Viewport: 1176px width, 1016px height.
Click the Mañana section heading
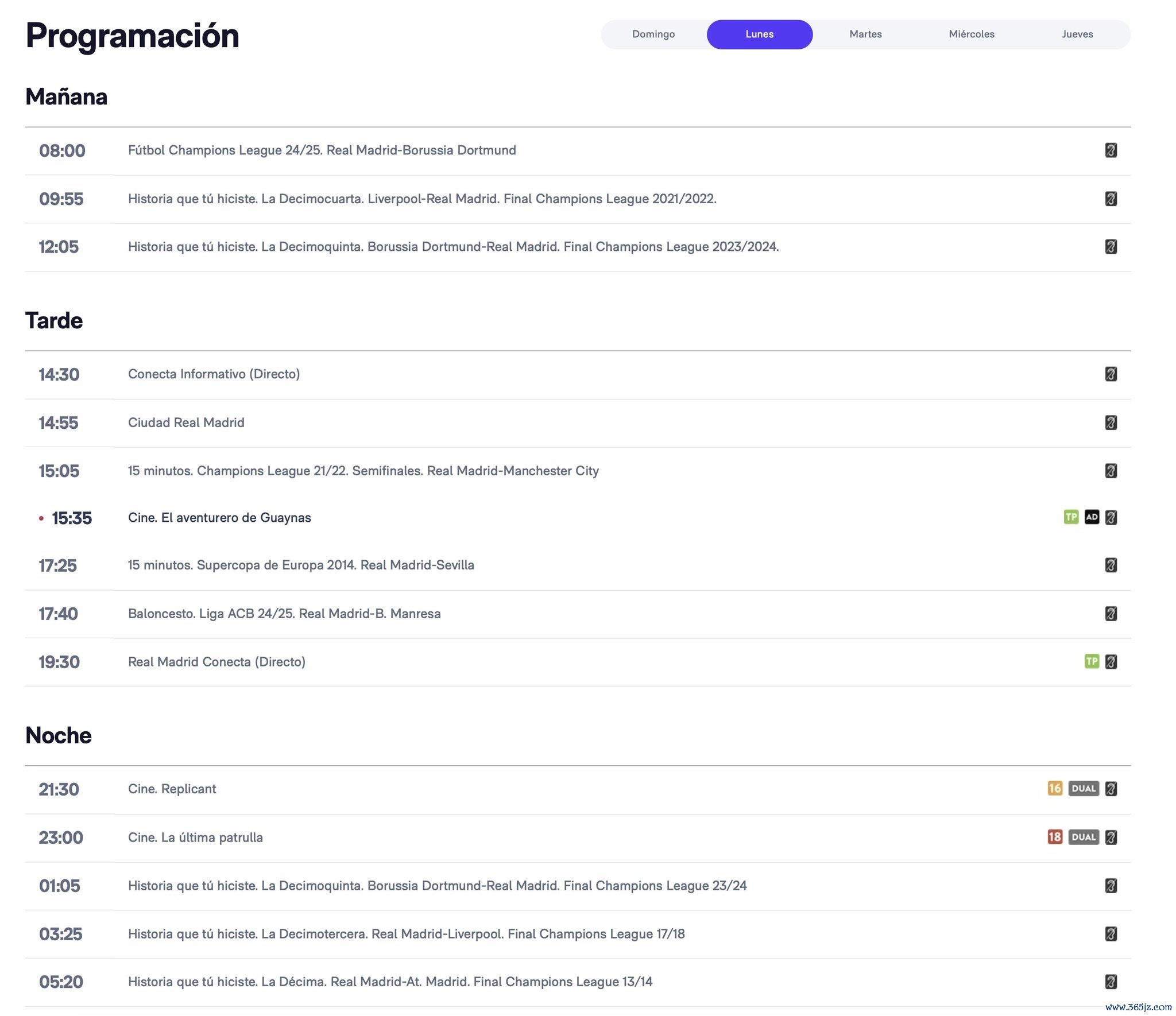click(x=66, y=96)
